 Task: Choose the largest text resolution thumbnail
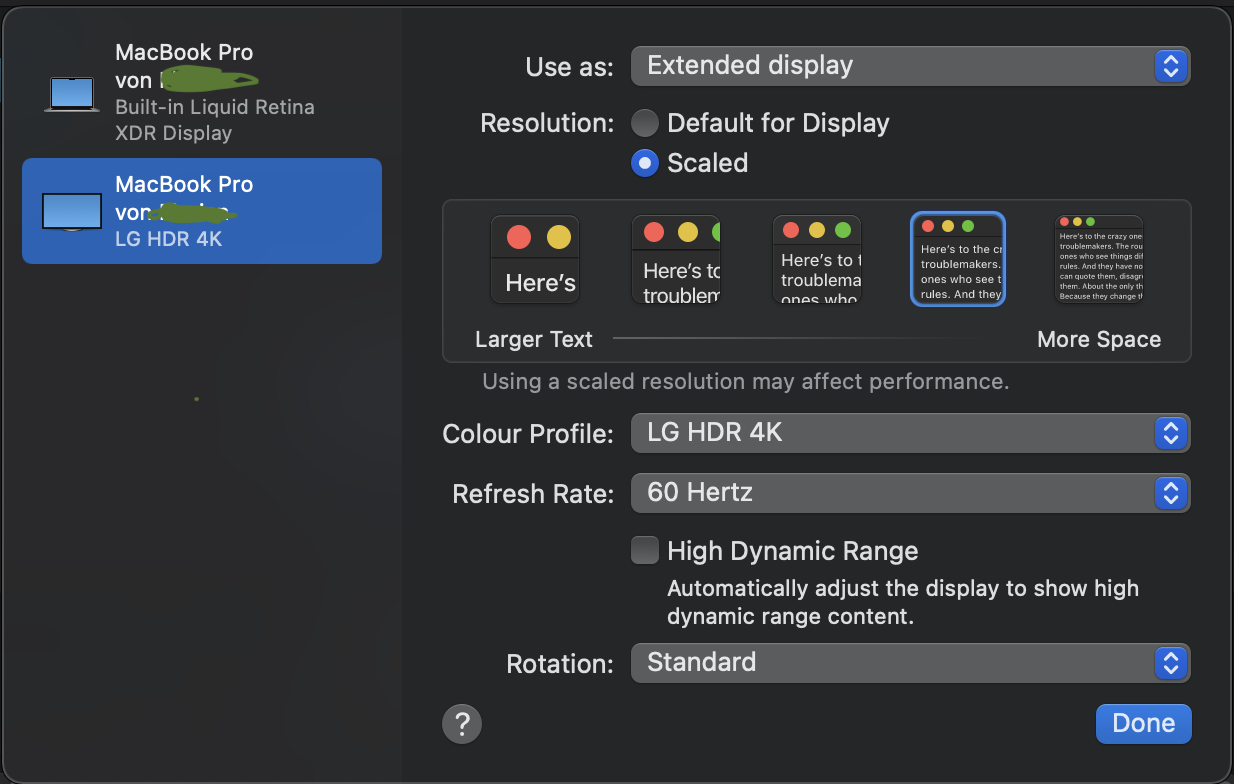(535, 259)
